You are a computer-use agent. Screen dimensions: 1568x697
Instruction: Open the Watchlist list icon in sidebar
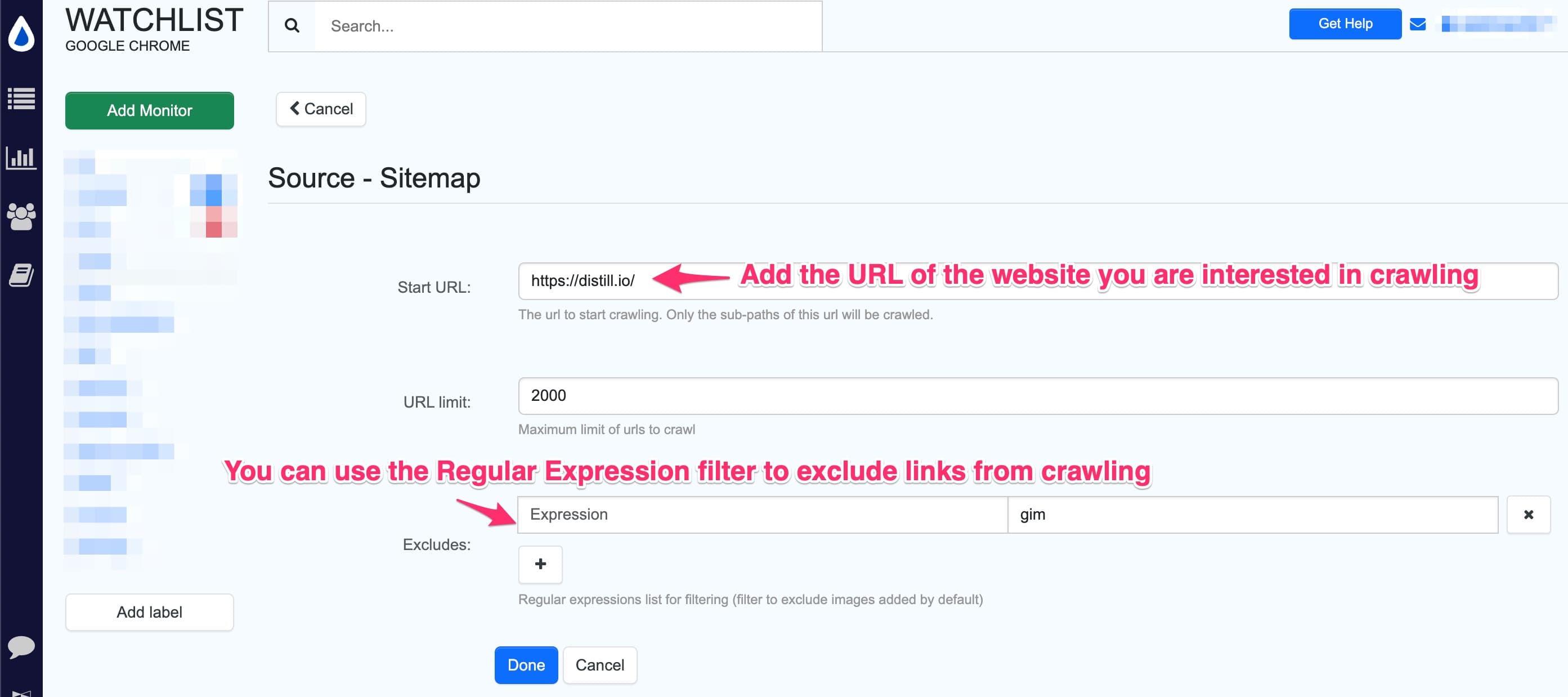[22, 99]
